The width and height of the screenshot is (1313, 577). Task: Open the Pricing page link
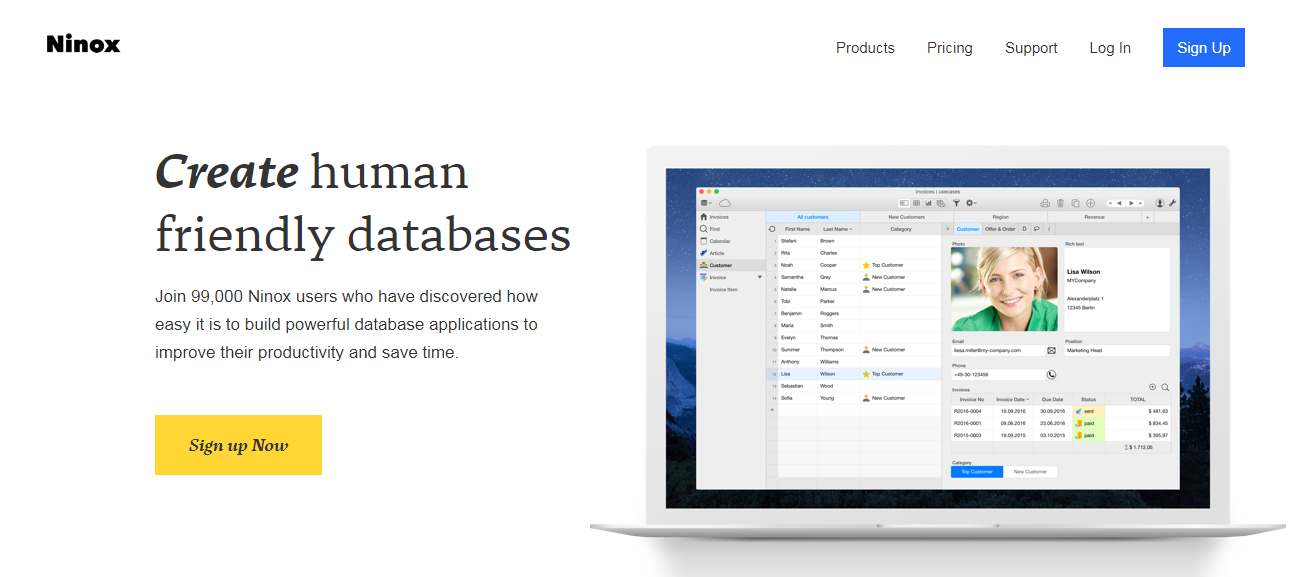point(949,48)
